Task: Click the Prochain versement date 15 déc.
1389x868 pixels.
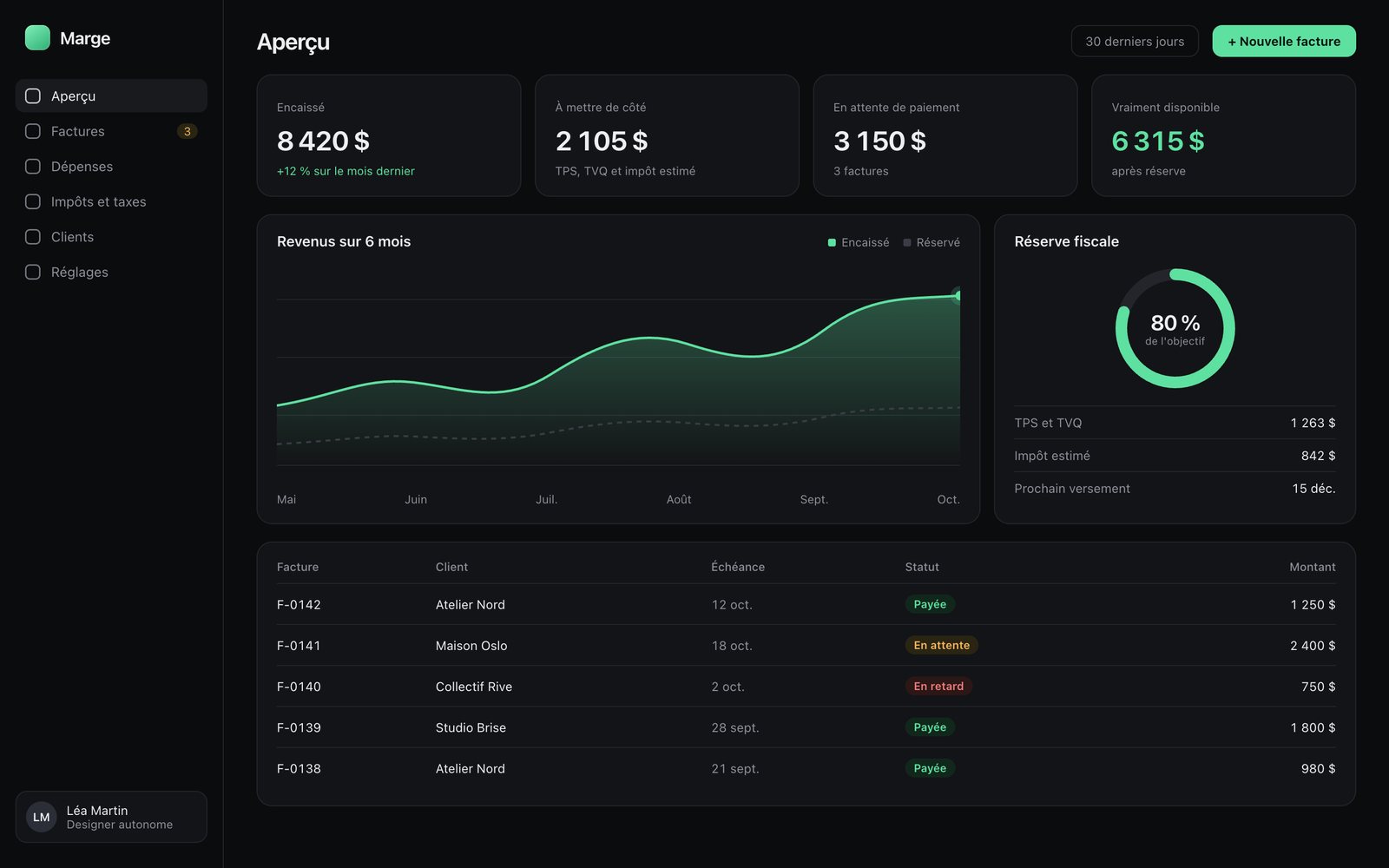Action: [x=1313, y=489]
